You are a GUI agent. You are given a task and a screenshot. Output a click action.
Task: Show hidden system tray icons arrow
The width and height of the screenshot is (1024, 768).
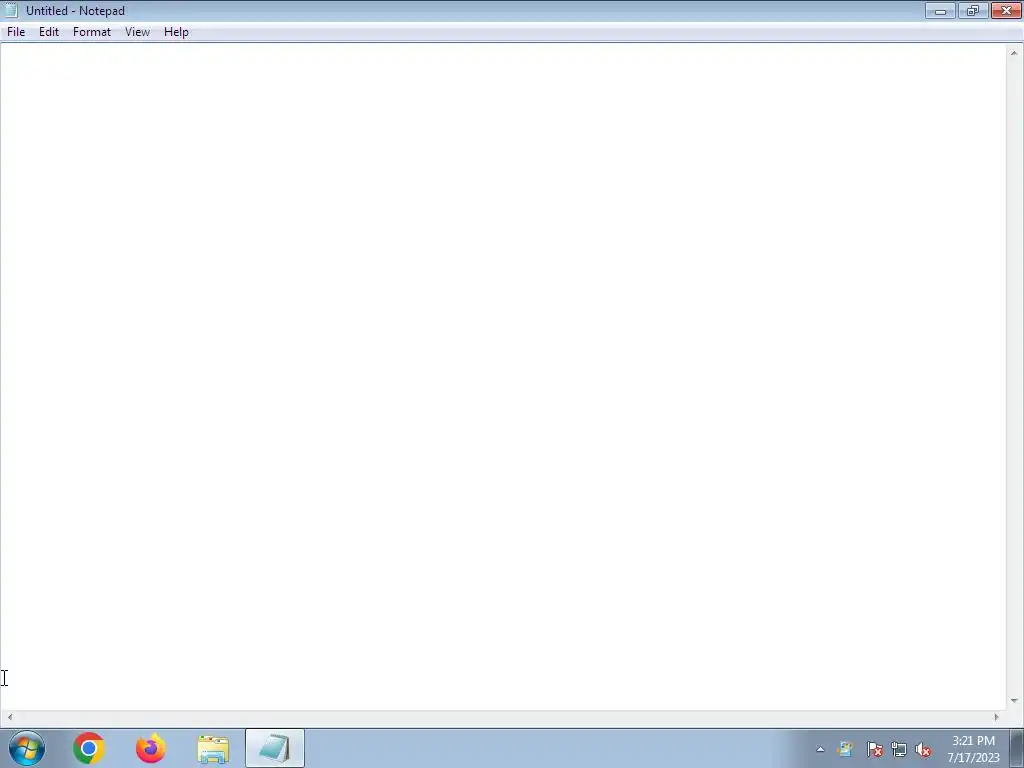point(820,750)
